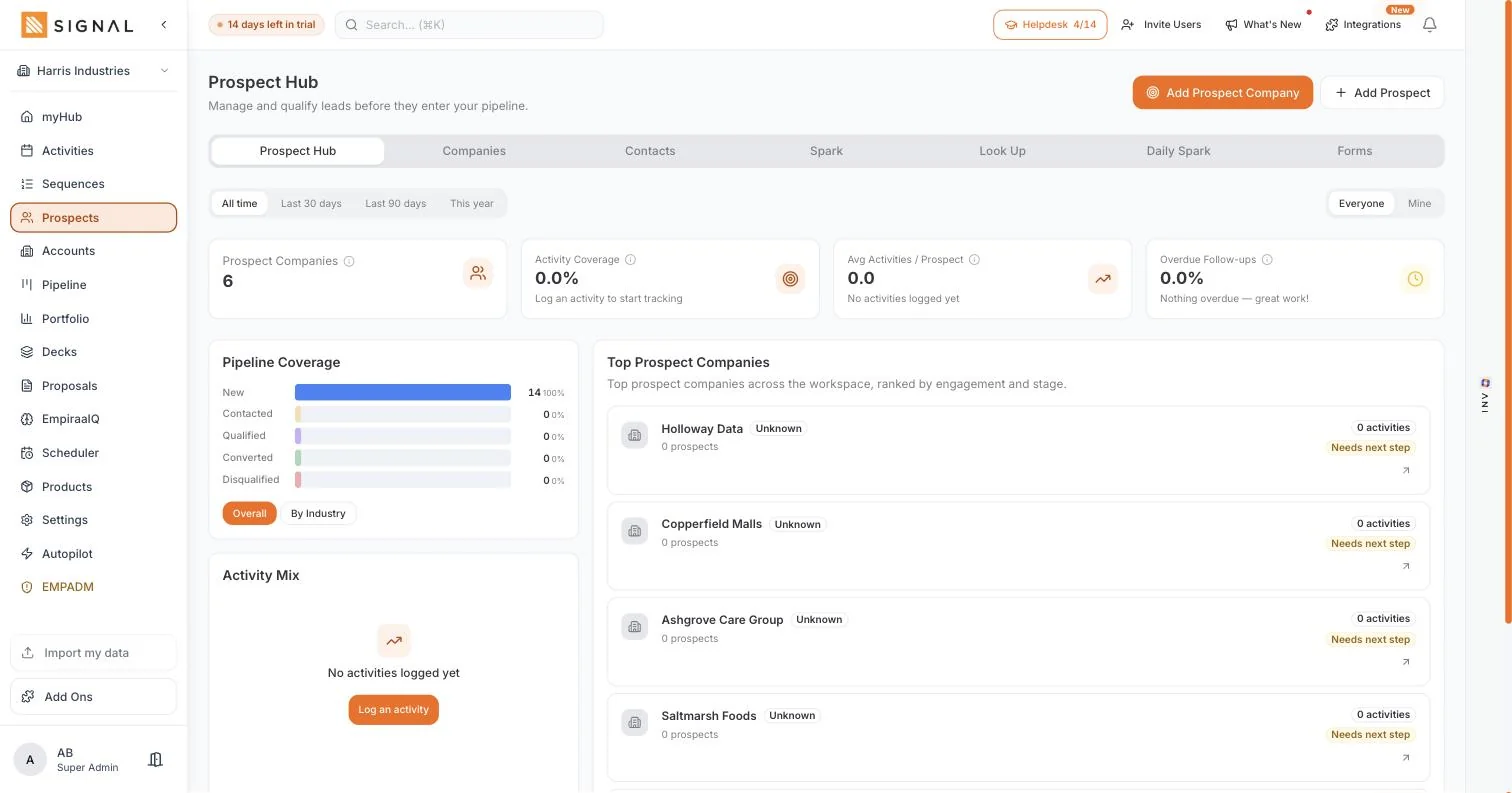The image size is (1512, 793).
Task: Switch the view to Everyone
Action: click(1361, 203)
